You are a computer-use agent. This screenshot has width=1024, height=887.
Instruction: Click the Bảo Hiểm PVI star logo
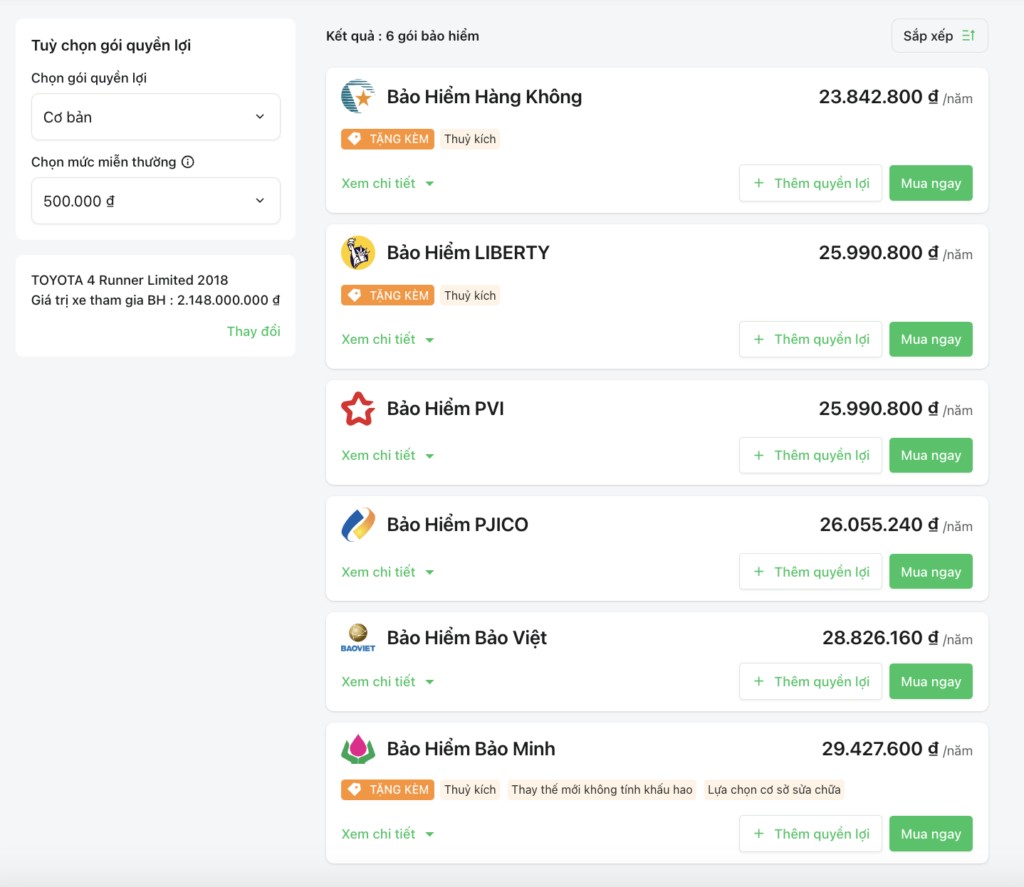pos(358,409)
